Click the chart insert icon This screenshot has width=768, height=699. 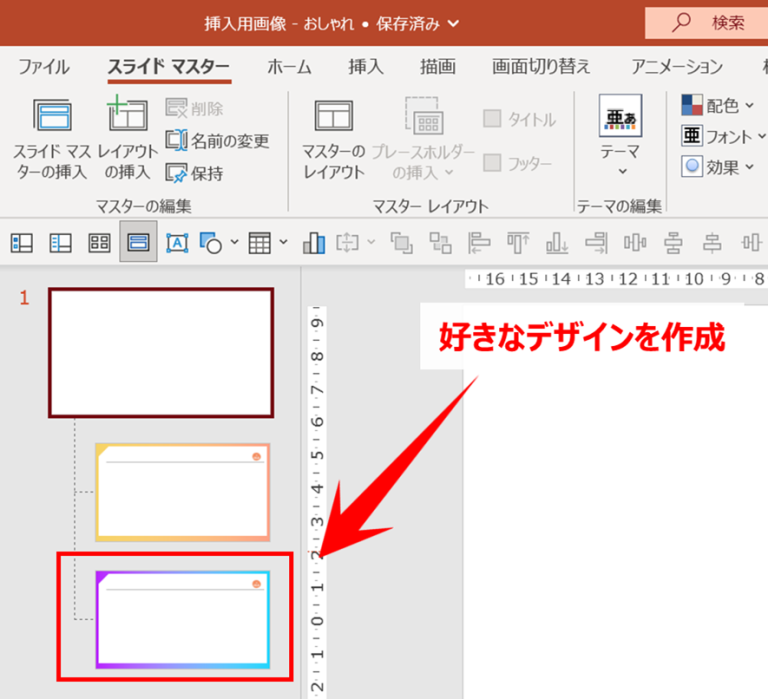pyautogui.click(x=313, y=242)
